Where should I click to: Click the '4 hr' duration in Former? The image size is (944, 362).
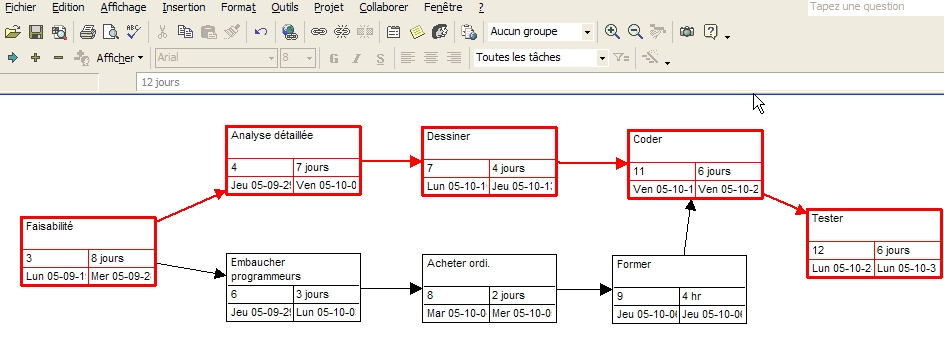pyautogui.click(x=691, y=296)
